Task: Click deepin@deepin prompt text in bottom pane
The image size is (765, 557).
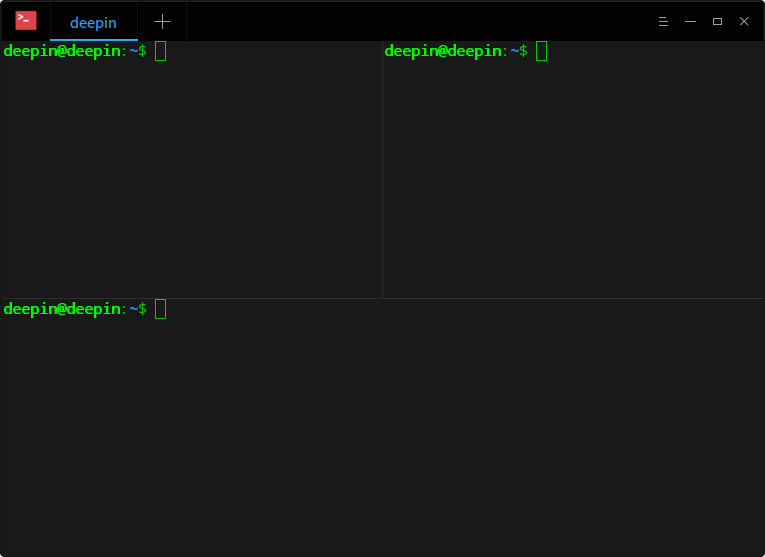Action: coord(61,309)
